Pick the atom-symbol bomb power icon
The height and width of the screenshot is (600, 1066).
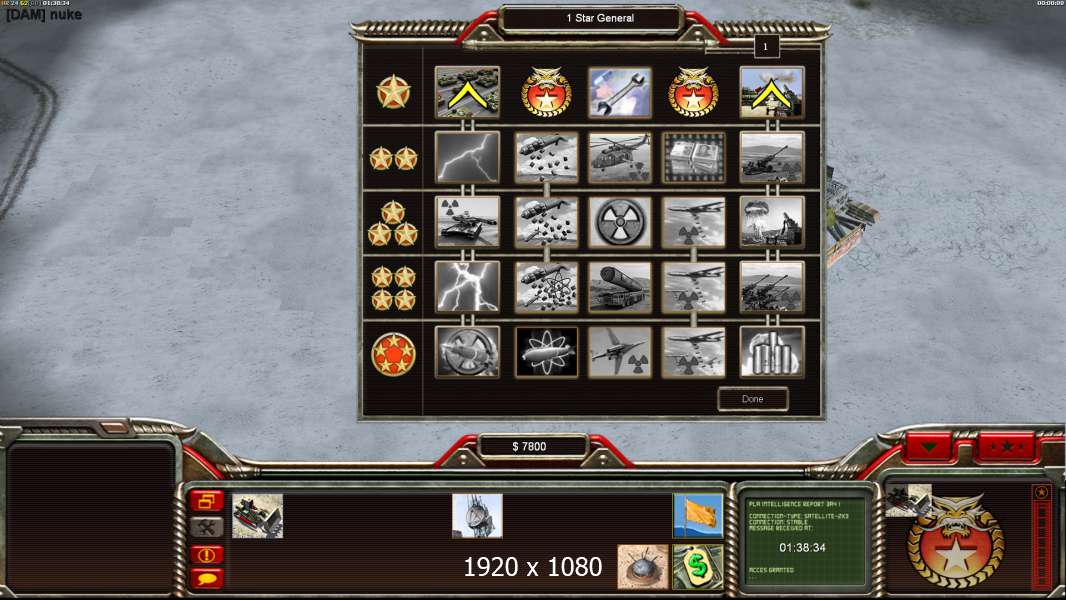(x=546, y=353)
